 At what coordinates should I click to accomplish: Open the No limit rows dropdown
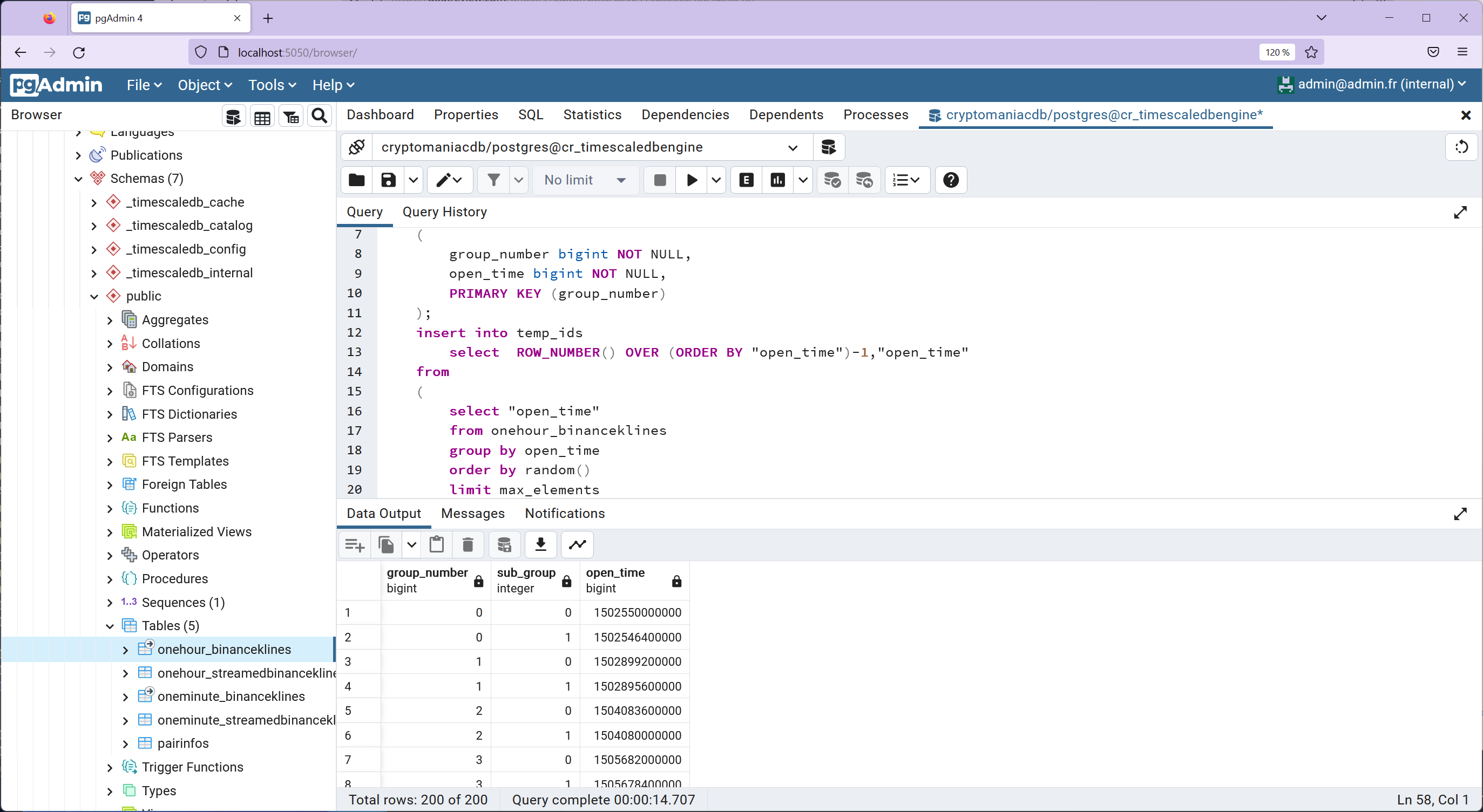click(x=586, y=180)
